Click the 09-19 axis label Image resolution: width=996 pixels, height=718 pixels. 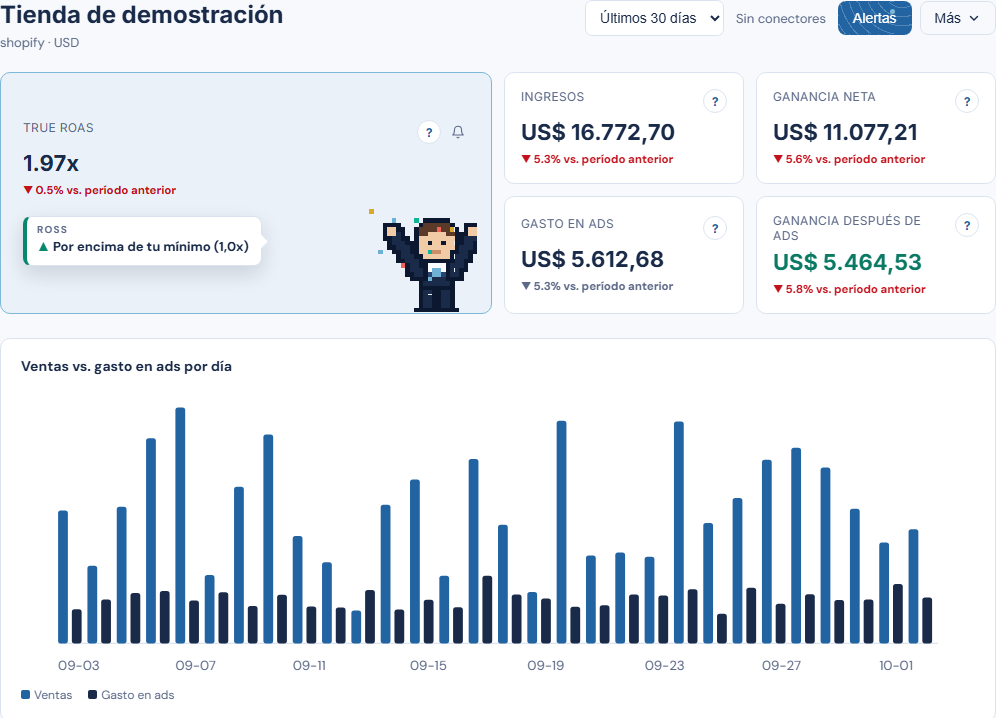(x=546, y=666)
